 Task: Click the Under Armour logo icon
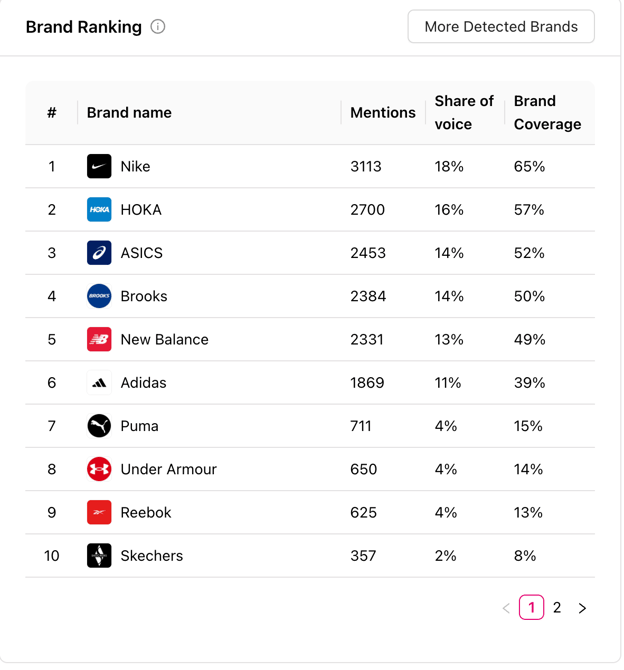click(99, 469)
